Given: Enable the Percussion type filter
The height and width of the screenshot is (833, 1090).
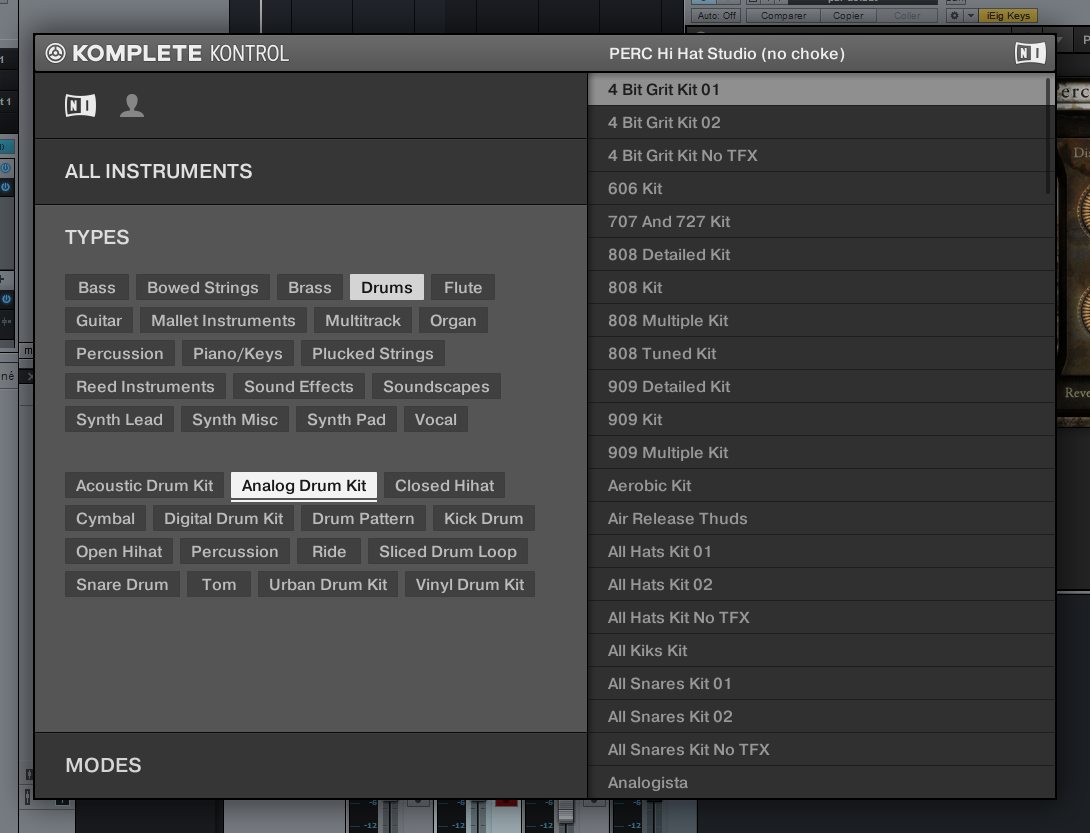Looking at the screenshot, I should (x=119, y=353).
